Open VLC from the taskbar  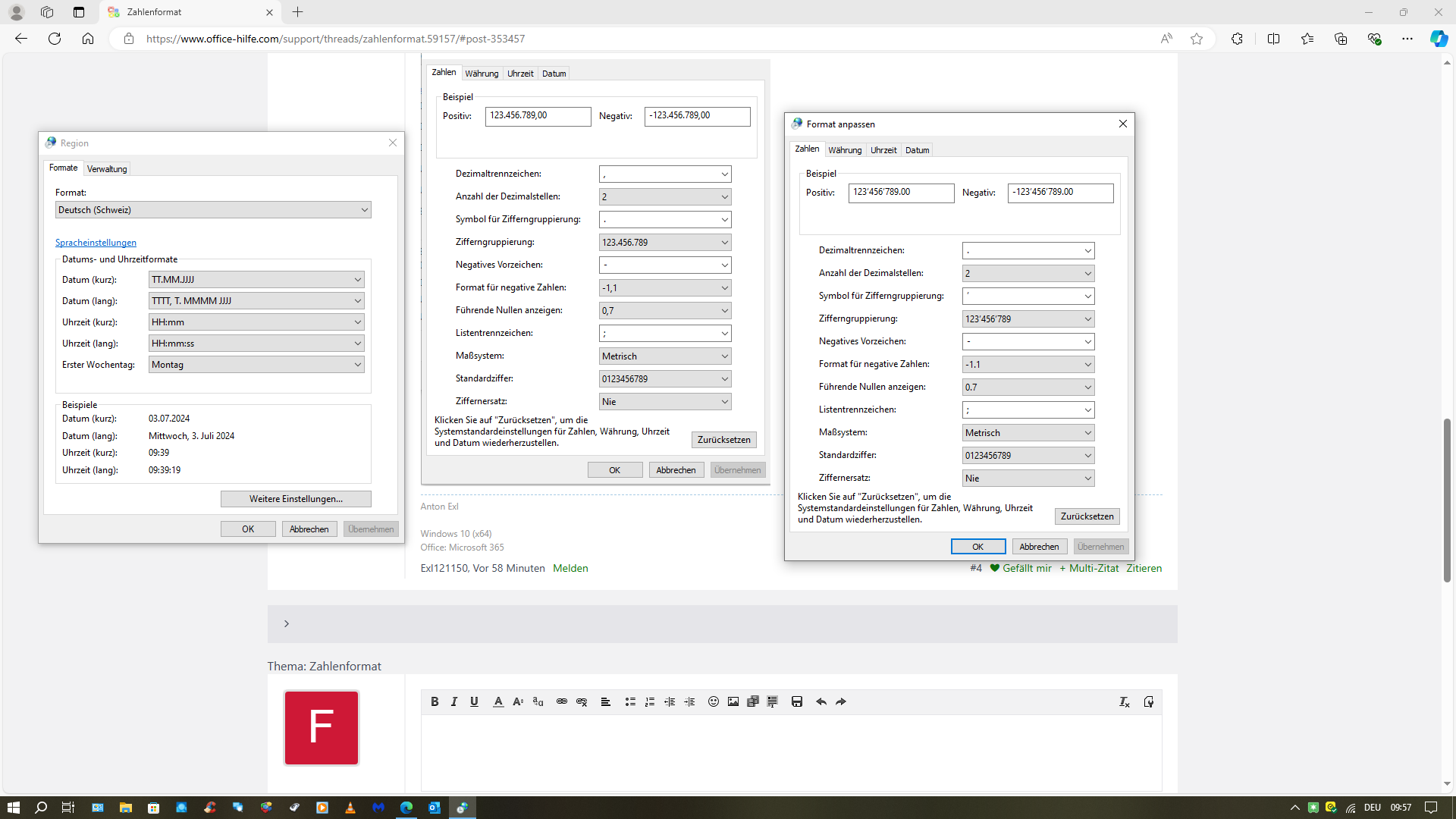(350, 808)
